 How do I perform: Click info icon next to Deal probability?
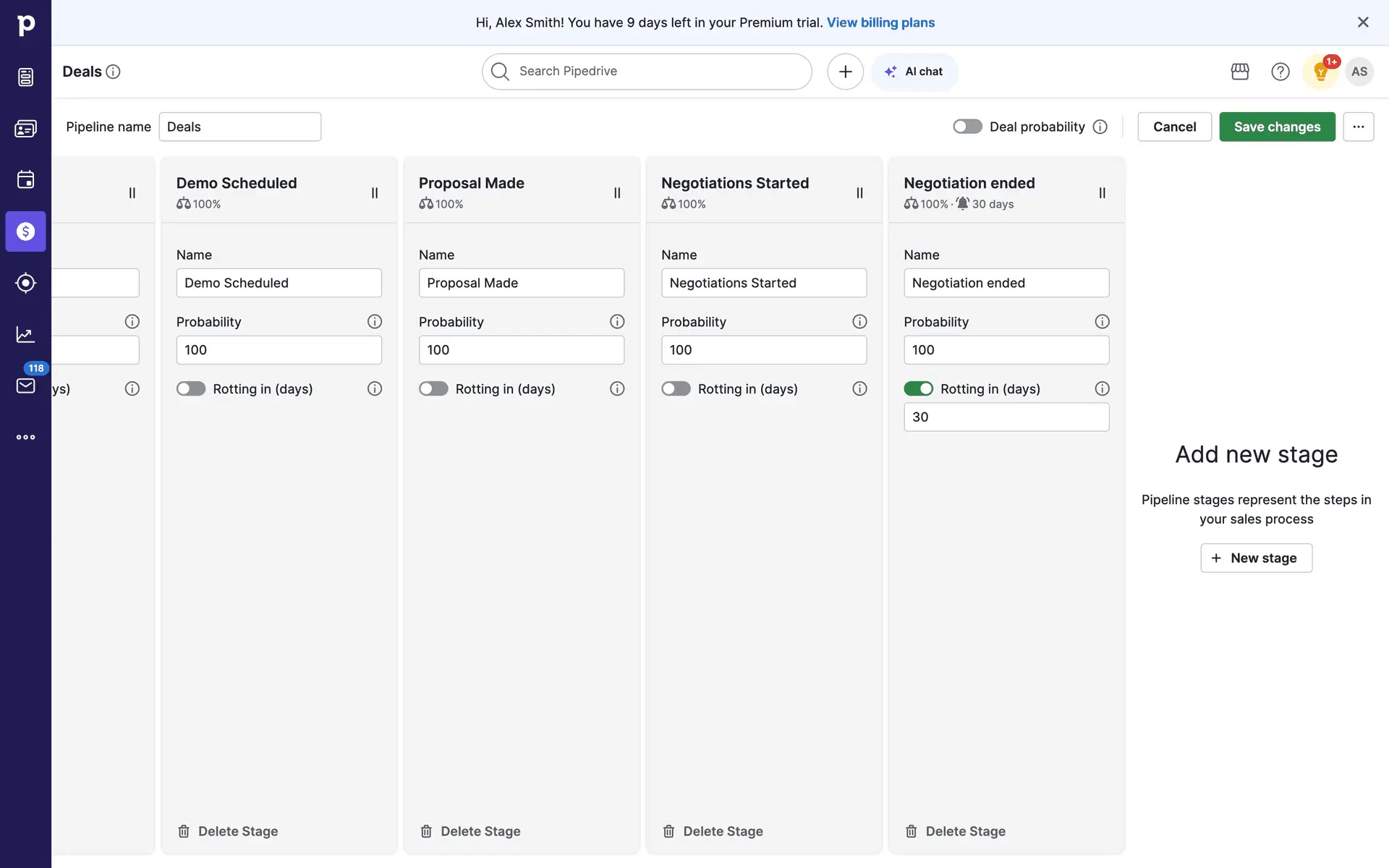click(1100, 127)
